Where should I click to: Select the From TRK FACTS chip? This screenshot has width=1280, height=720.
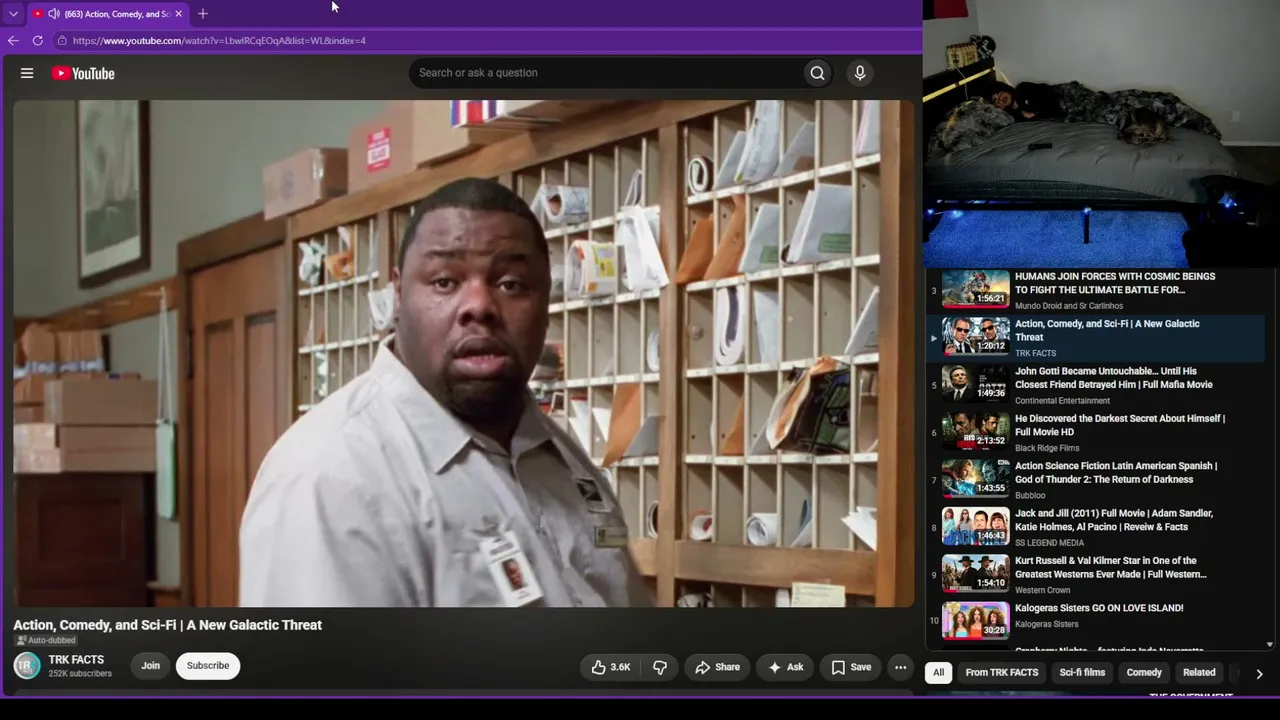click(1002, 673)
